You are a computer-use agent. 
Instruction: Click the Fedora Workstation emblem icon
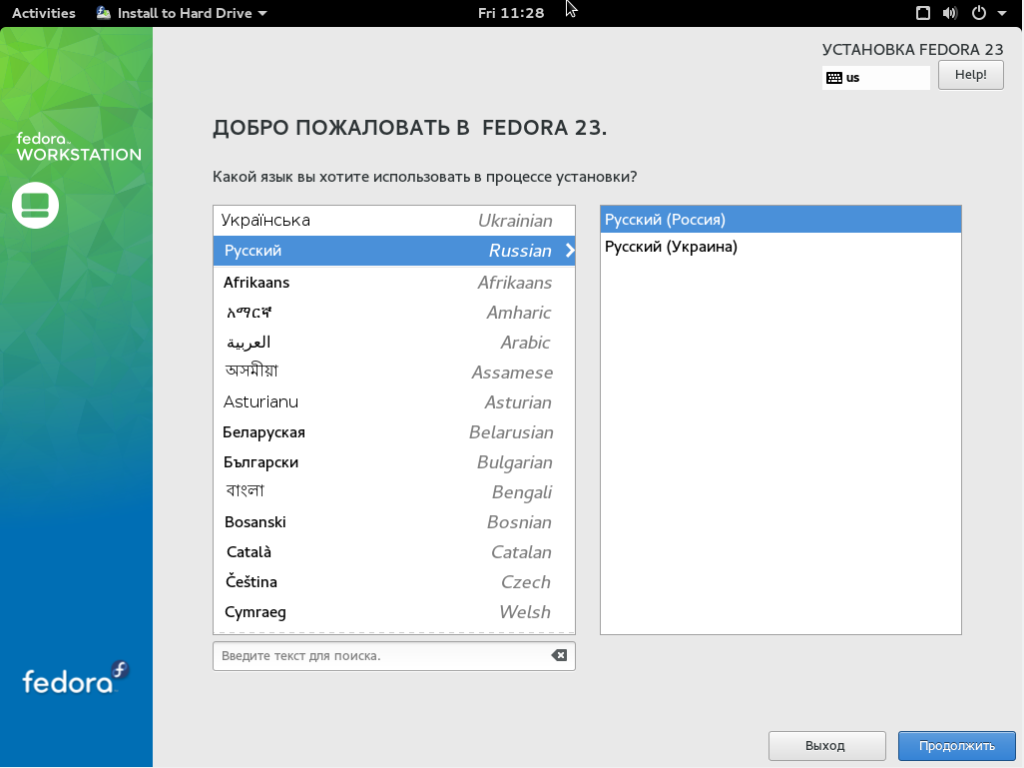coord(37,206)
